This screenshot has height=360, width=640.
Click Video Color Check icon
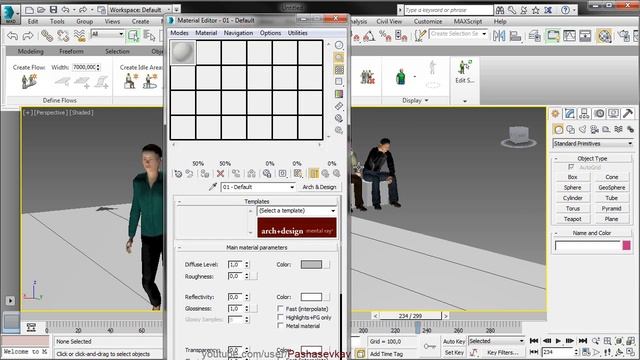[339, 94]
